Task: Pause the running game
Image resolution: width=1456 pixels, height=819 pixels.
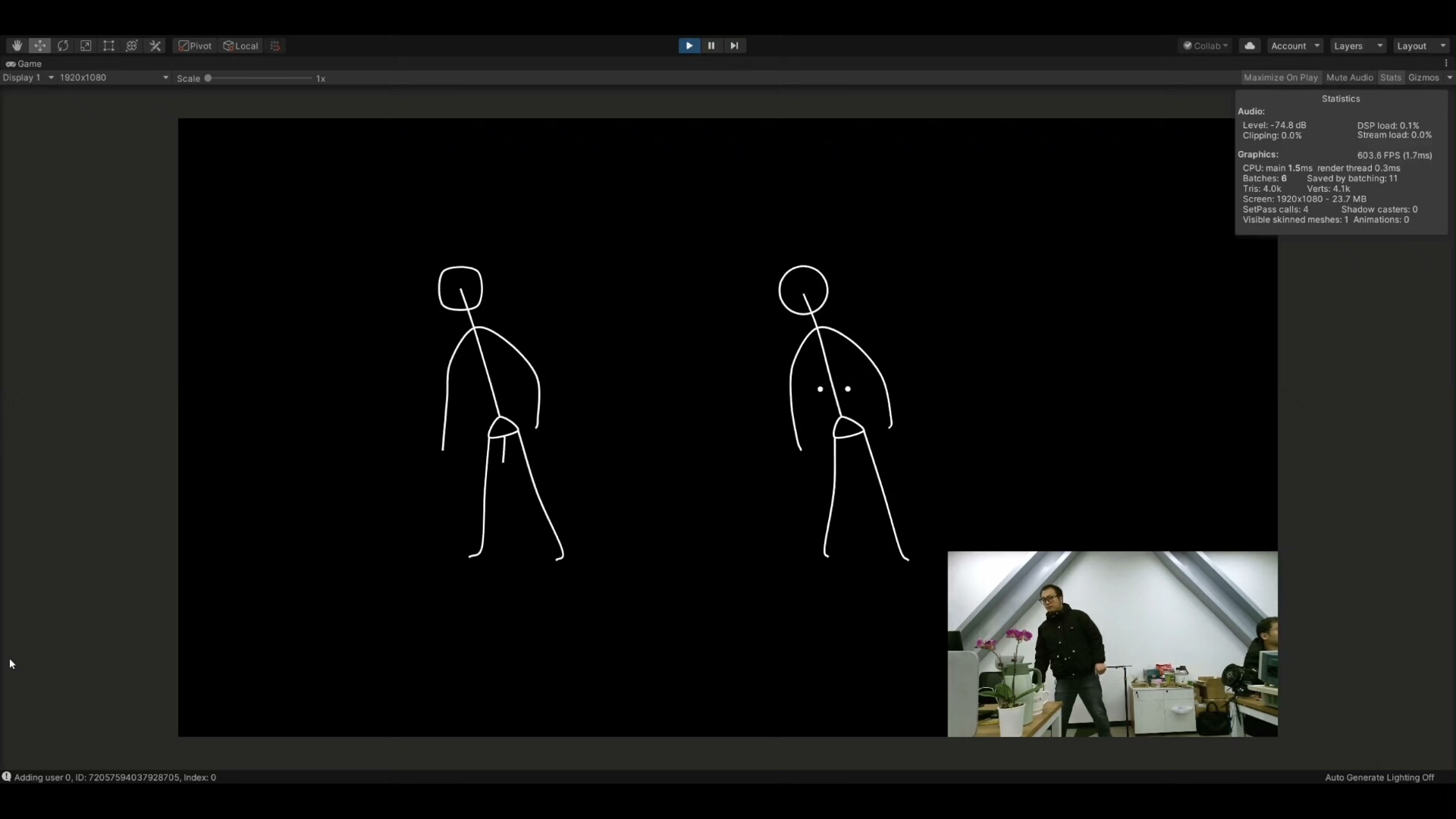Action: [x=711, y=45]
